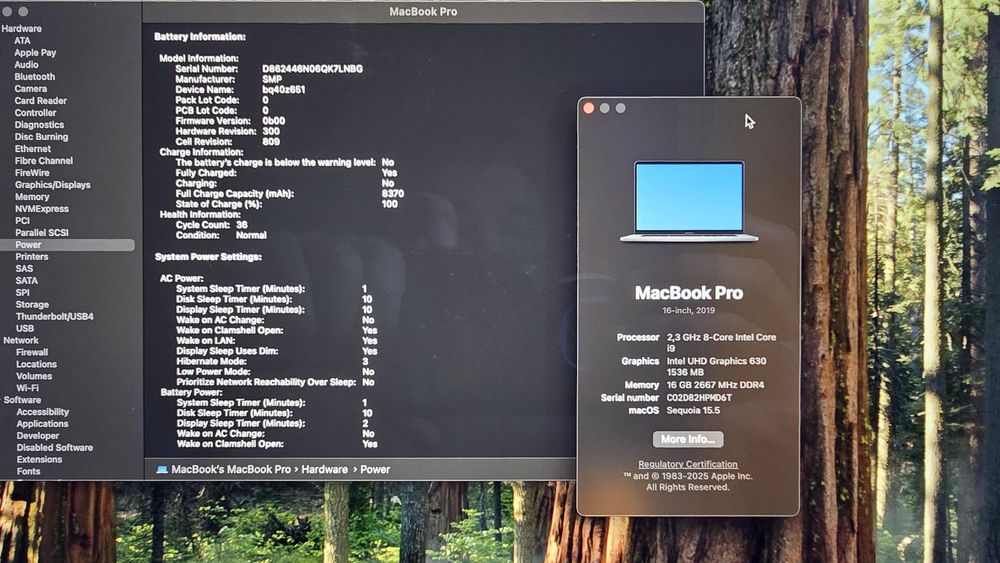The image size is (1000, 563).
Task: Click serial number C02D82HPMD6T
Action: tap(700, 398)
